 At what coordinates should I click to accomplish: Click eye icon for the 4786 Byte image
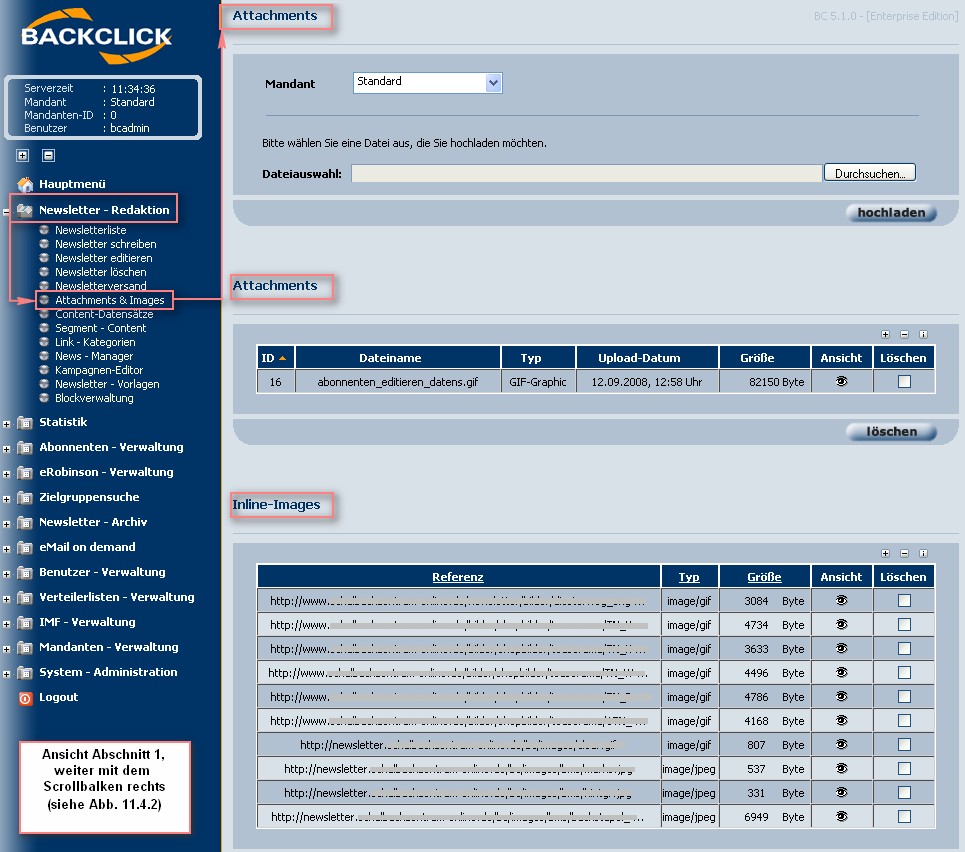pyautogui.click(x=841, y=697)
